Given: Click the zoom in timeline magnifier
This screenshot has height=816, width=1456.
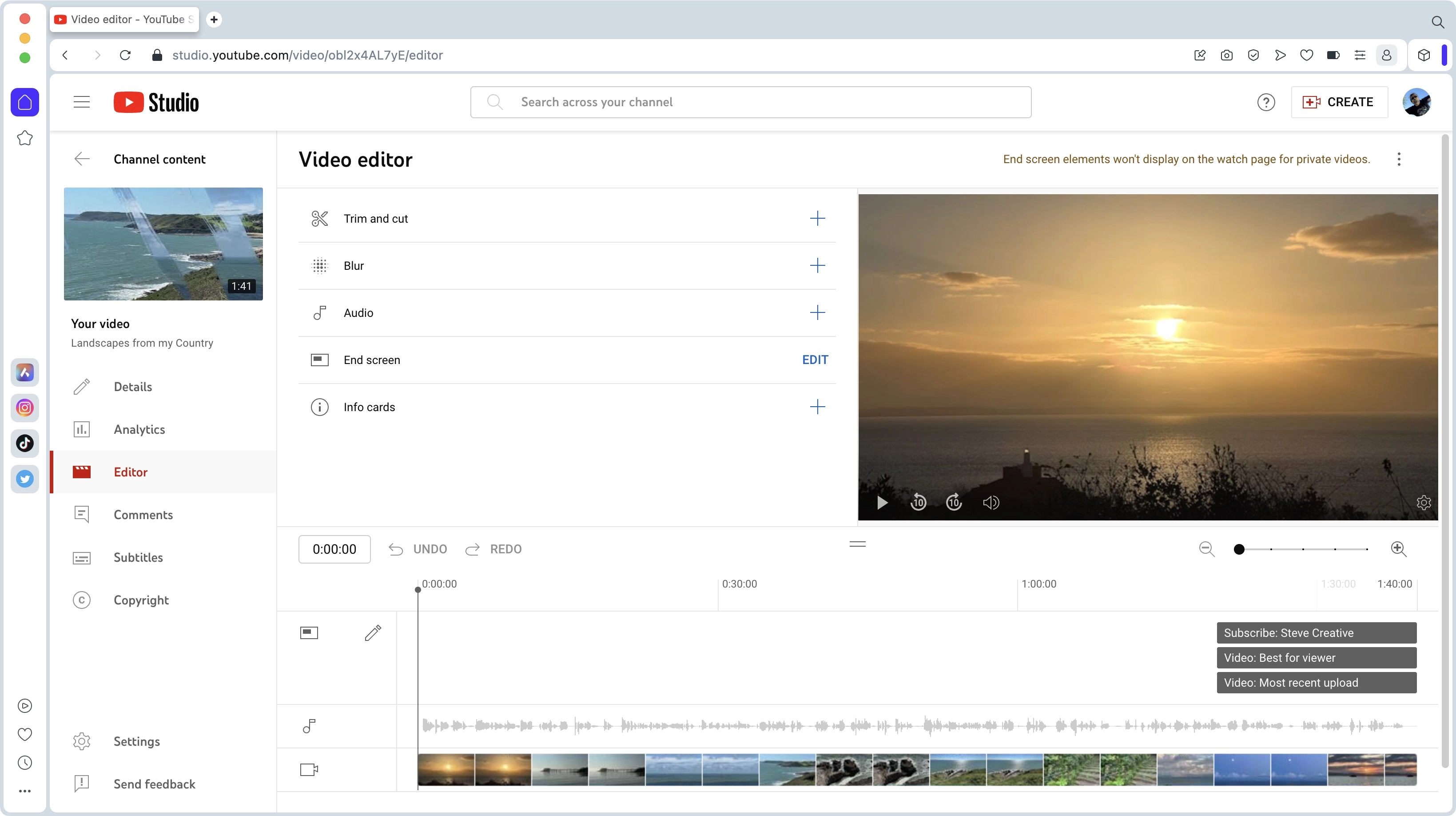Looking at the screenshot, I should pos(1398,548).
